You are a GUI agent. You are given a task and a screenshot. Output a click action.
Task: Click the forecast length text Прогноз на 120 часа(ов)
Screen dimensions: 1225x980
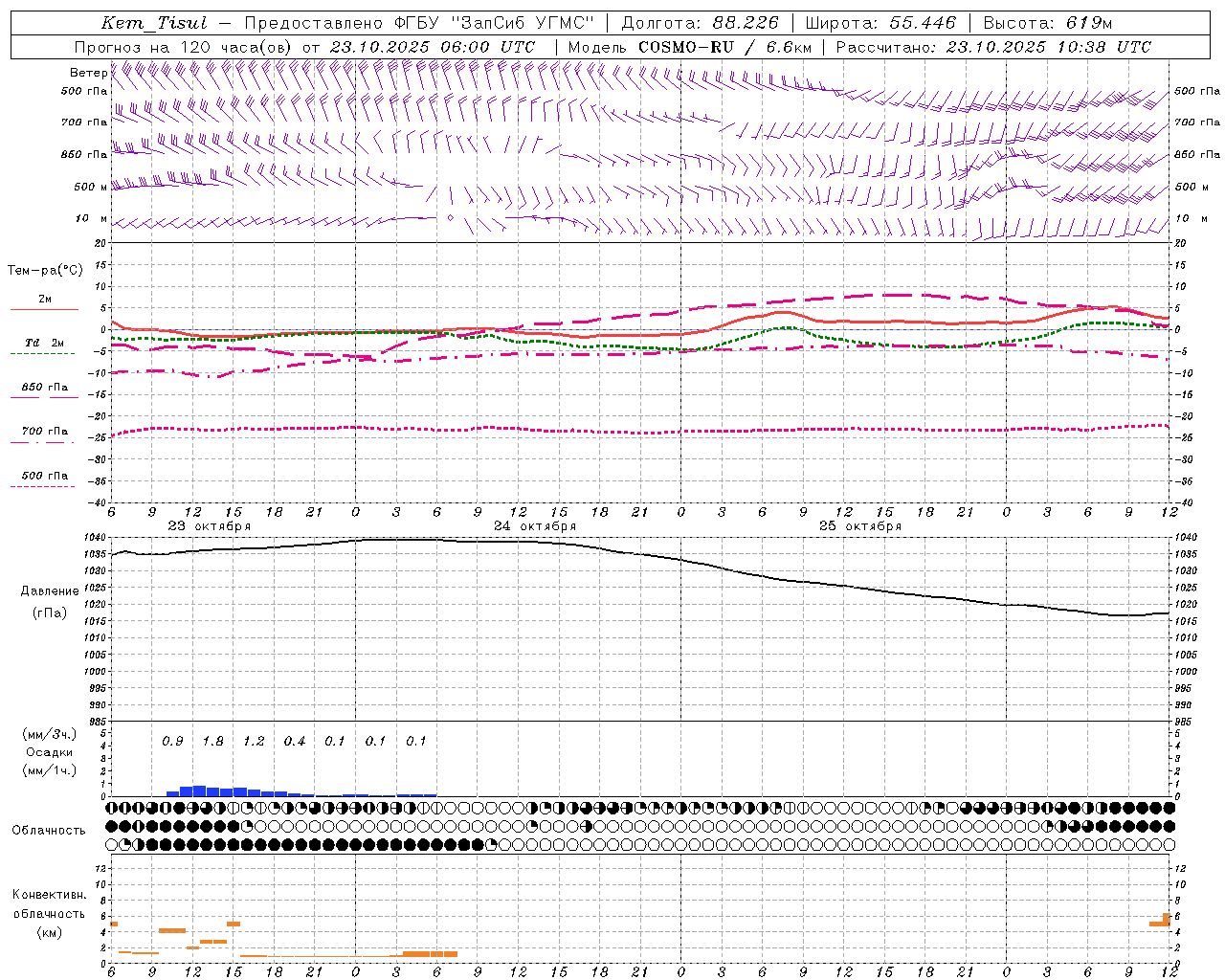[x=184, y=47]
